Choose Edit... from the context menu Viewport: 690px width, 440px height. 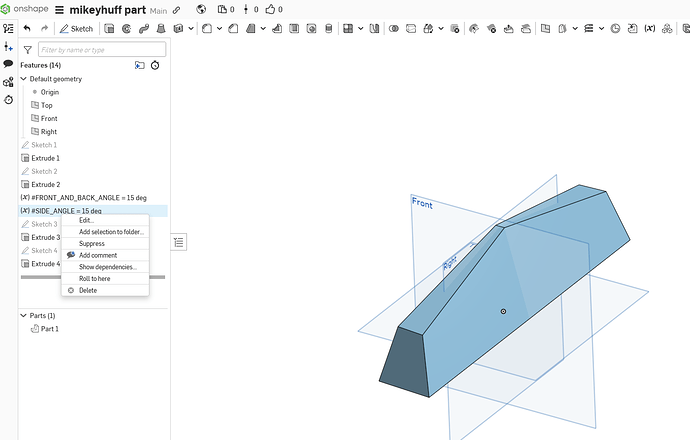click(105, 220)
